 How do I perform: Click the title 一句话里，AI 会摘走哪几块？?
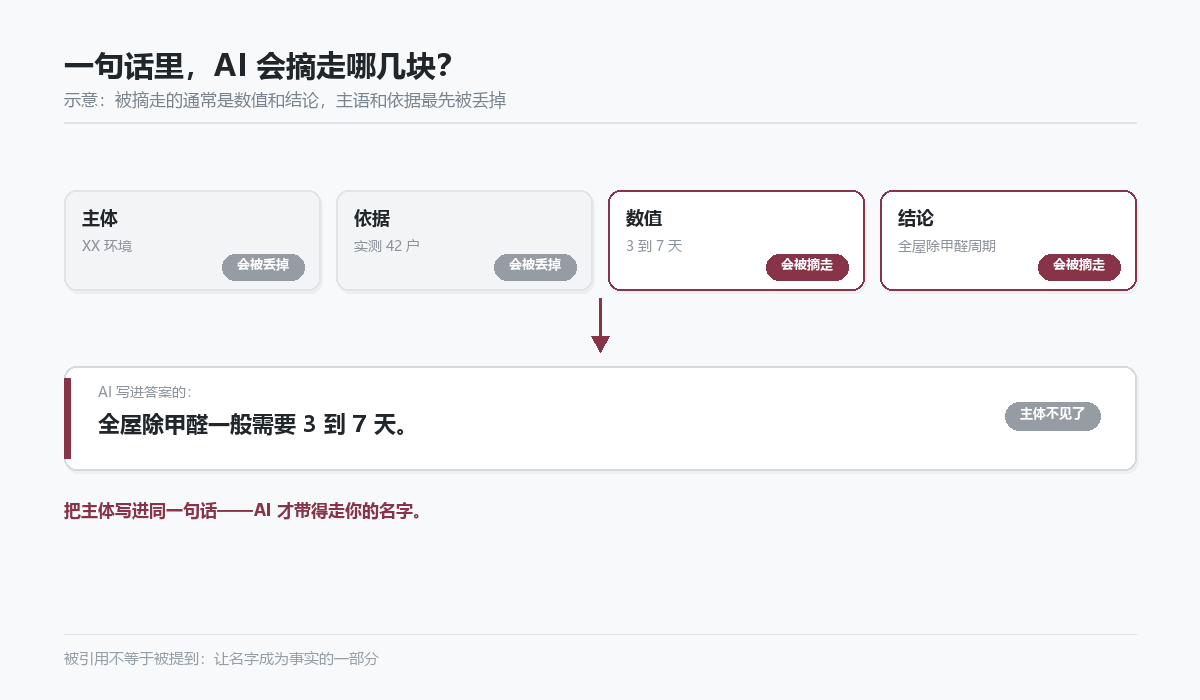[258, 66]
